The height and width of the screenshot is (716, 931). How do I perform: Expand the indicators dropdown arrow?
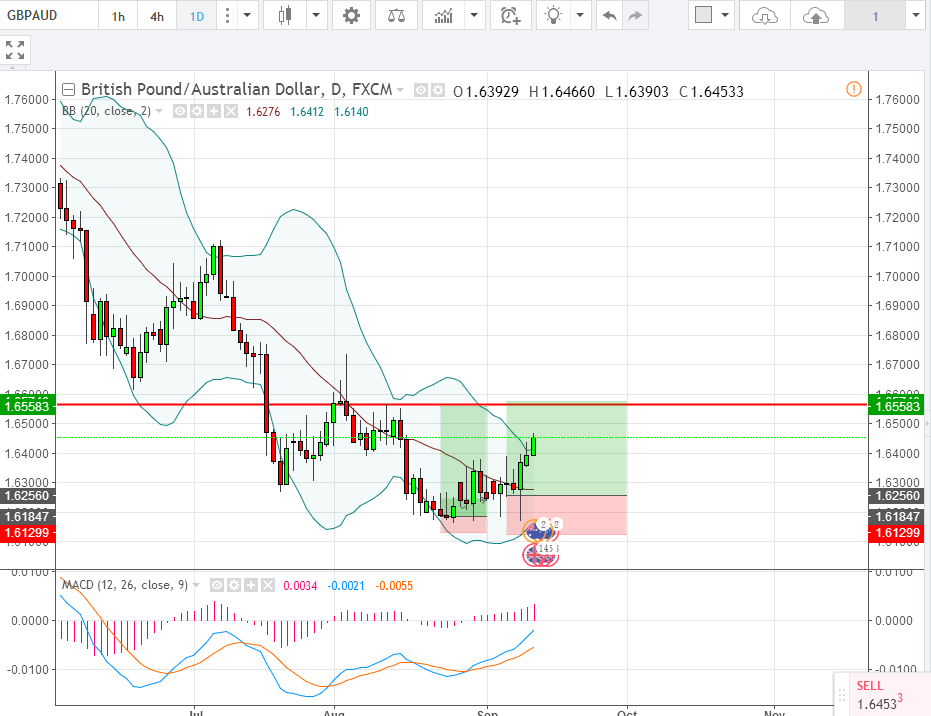(474, 15)
